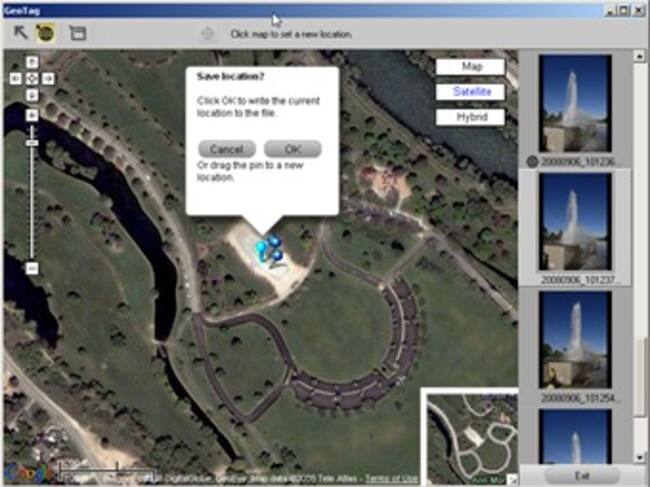Click the yellow globe geotag tool
Image resolution: width=650 pixels, height=487 pixels.
click(46, 32)
